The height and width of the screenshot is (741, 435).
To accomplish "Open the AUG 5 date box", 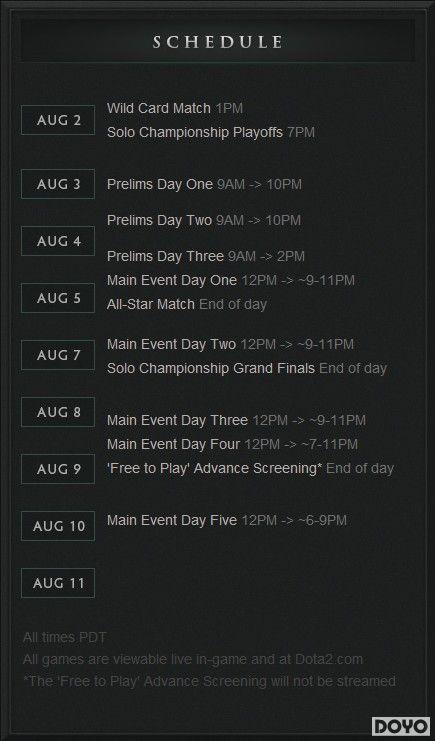I will tap(58, 298).
